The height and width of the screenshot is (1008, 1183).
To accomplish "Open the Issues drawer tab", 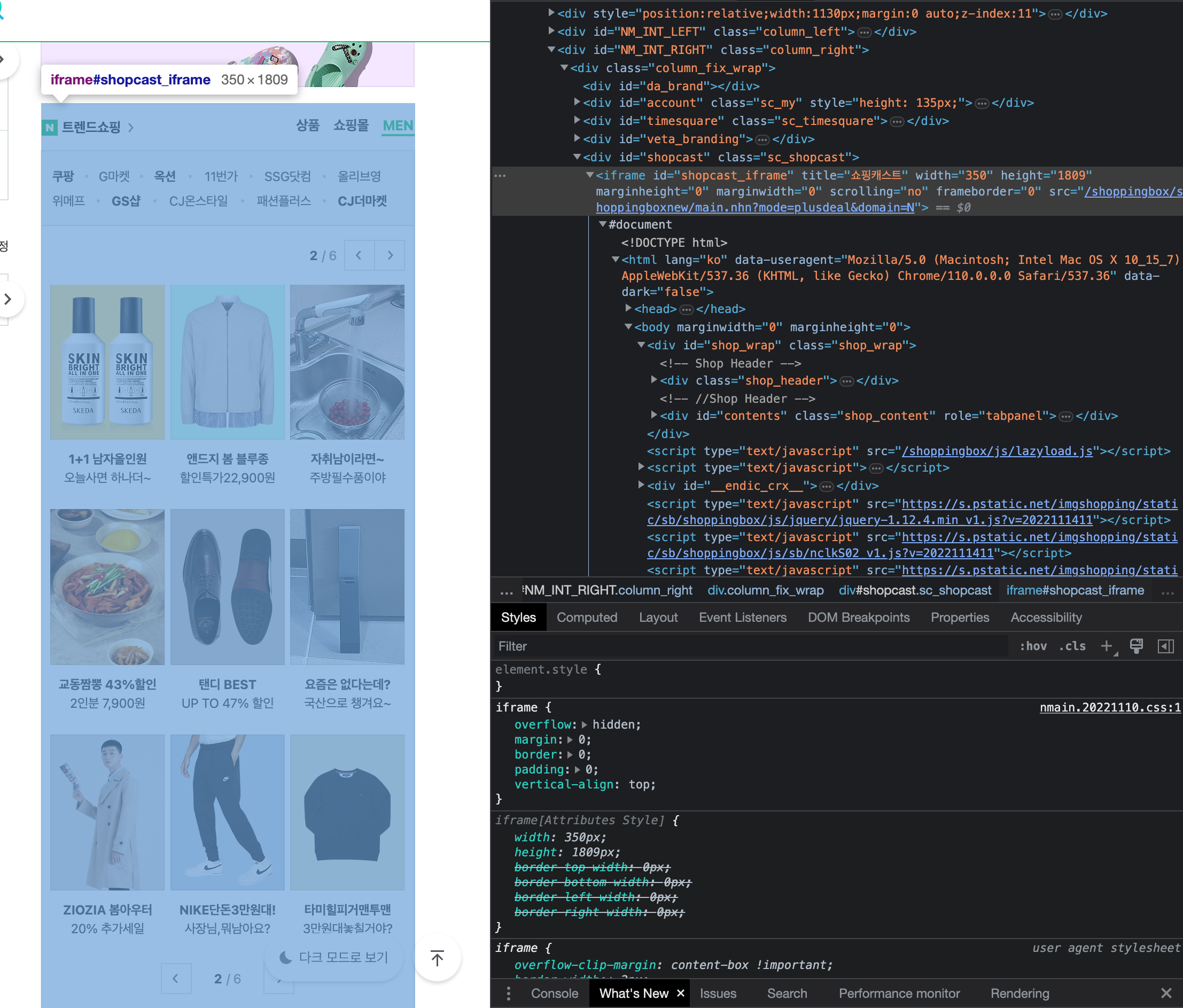I will [x=718, y=994].
